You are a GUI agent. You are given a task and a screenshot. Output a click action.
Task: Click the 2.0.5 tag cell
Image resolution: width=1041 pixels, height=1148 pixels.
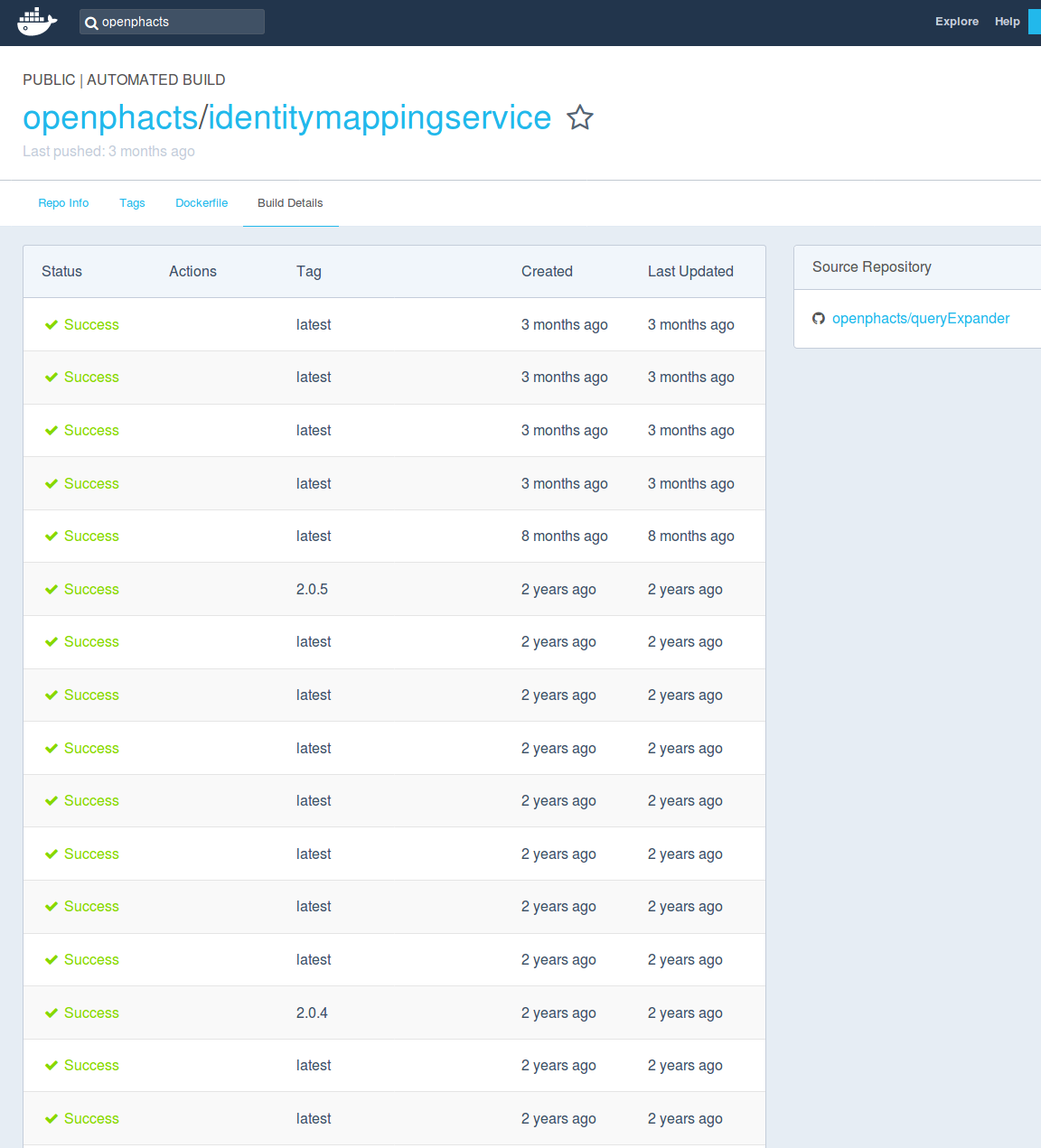point(312,589)
